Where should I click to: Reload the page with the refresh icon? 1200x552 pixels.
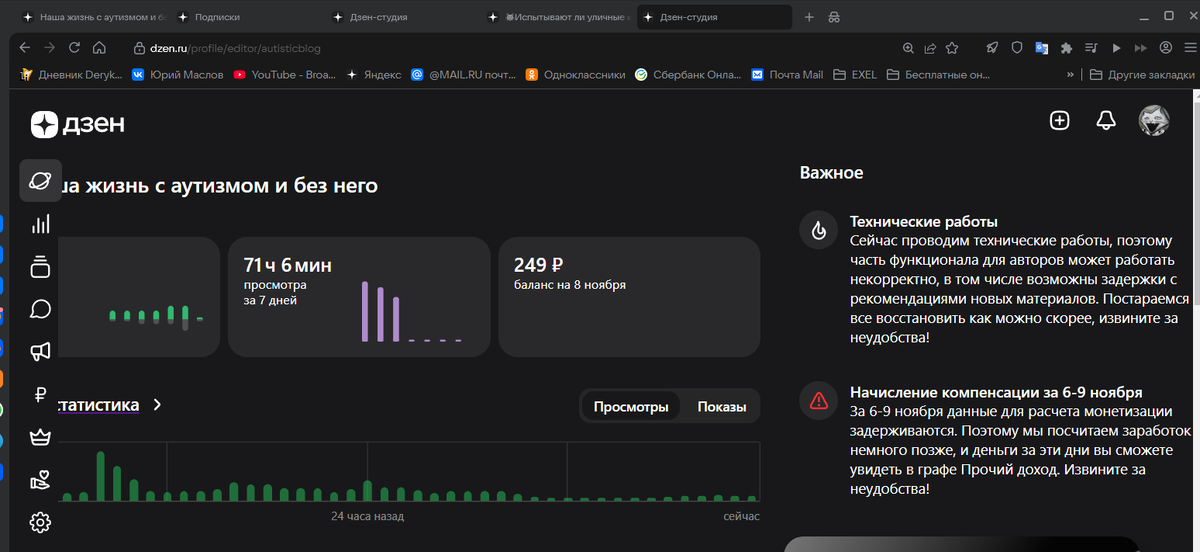click(x=74, y=47)
